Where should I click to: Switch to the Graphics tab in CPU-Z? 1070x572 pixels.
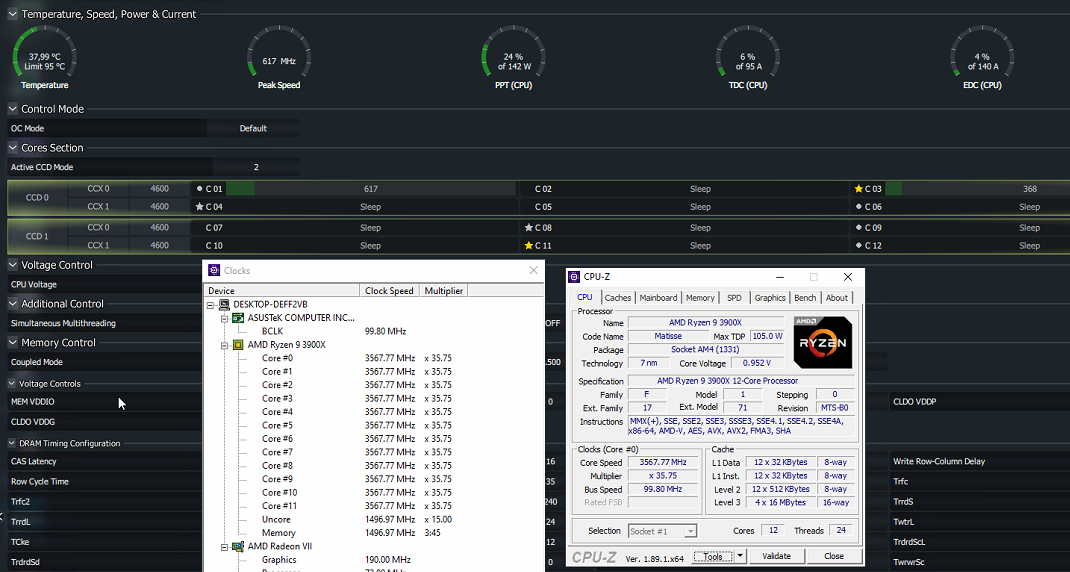(770, 298)
